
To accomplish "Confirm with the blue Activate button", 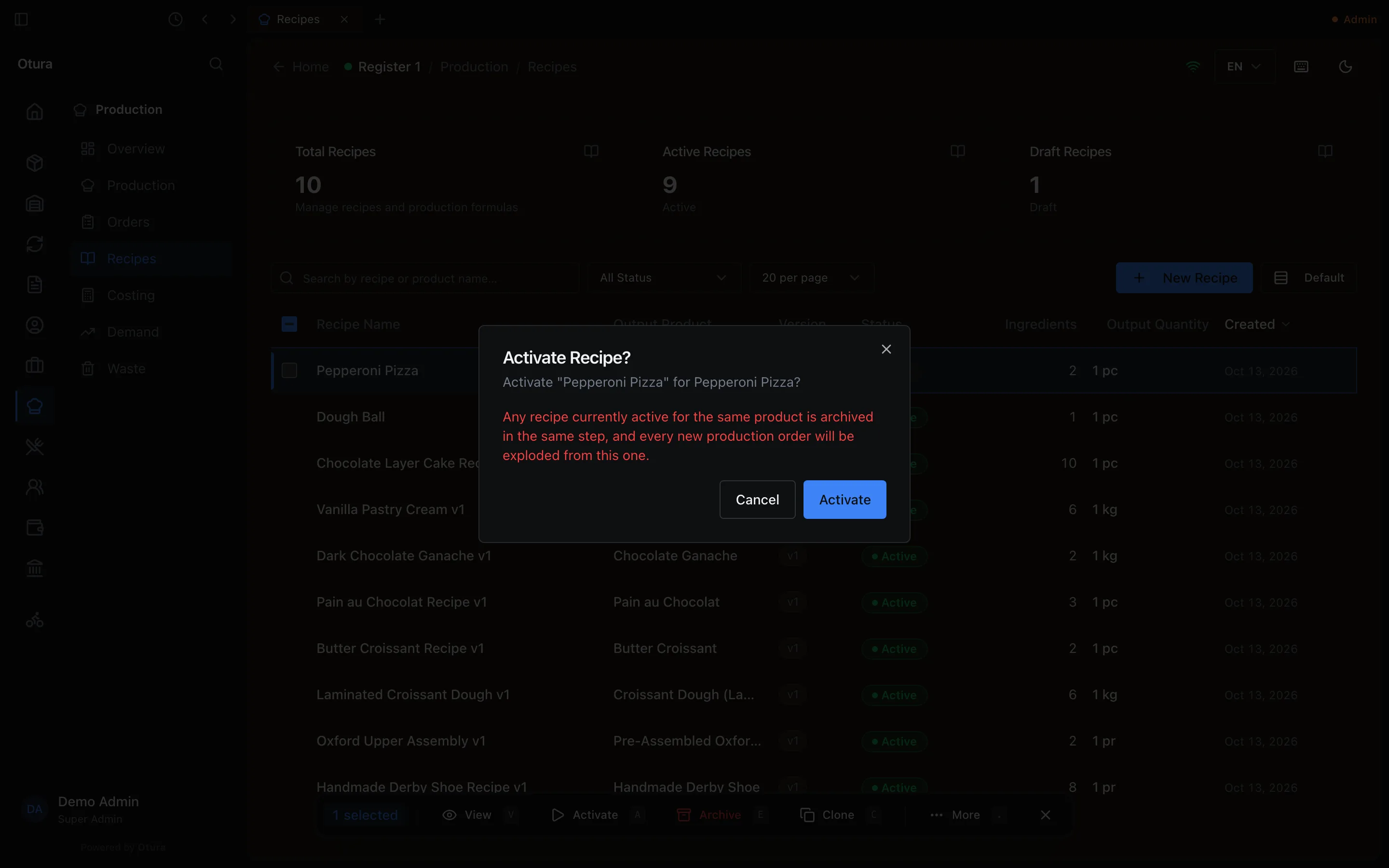I will click(844, 500).
